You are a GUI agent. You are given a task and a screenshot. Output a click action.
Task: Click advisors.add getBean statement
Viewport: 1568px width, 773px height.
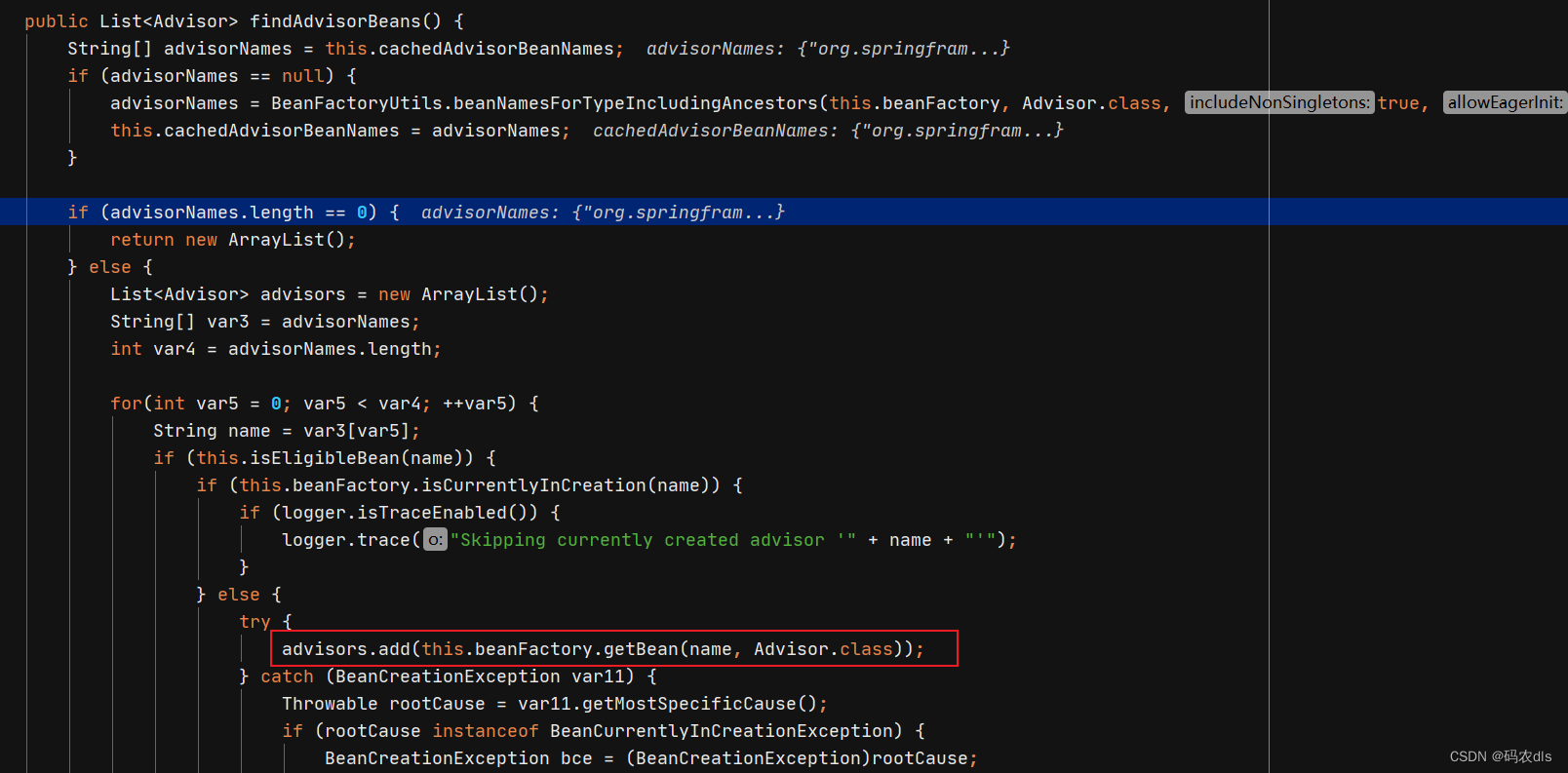(603, 649)
